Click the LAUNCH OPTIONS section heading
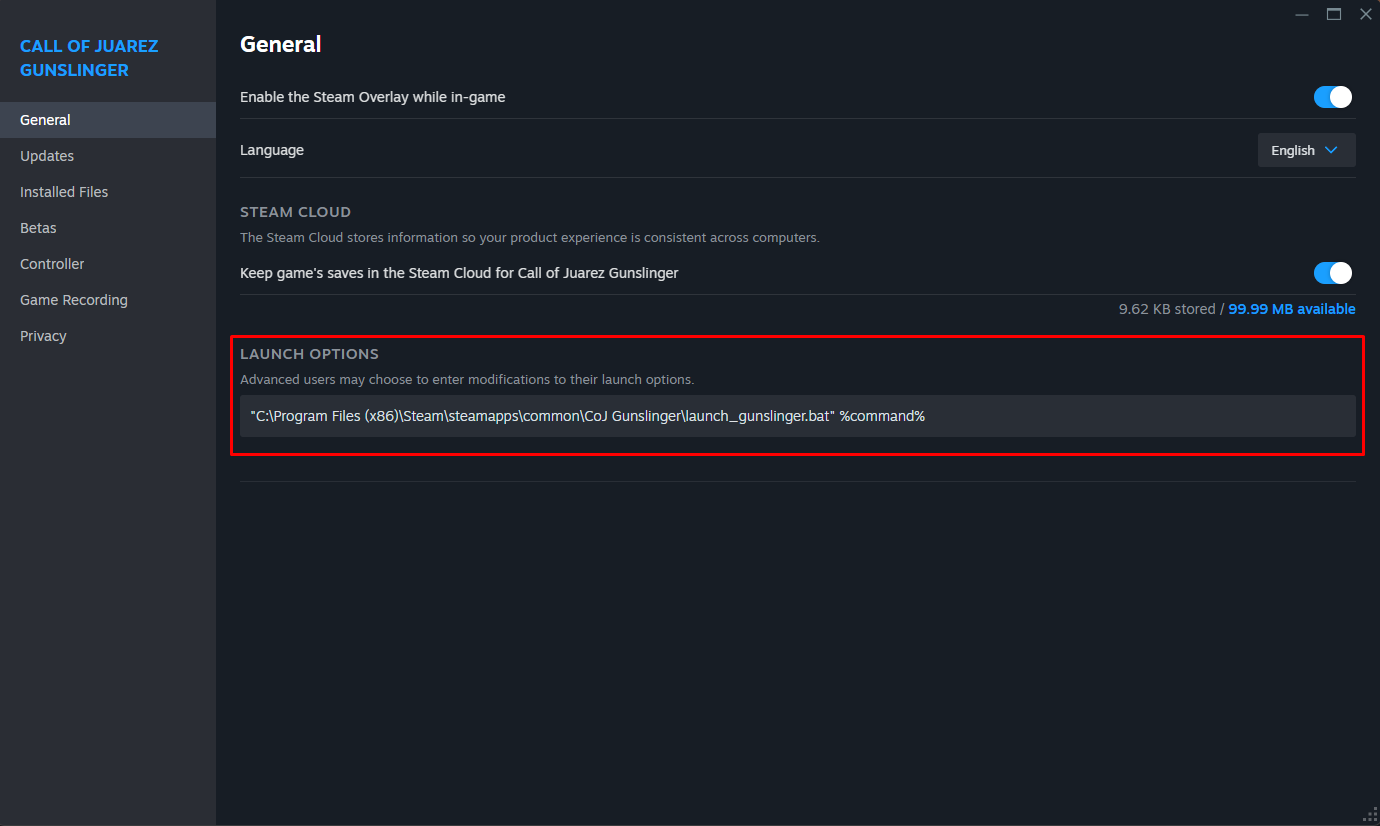Screen dimensions: 1380x826 click(309, 354)
